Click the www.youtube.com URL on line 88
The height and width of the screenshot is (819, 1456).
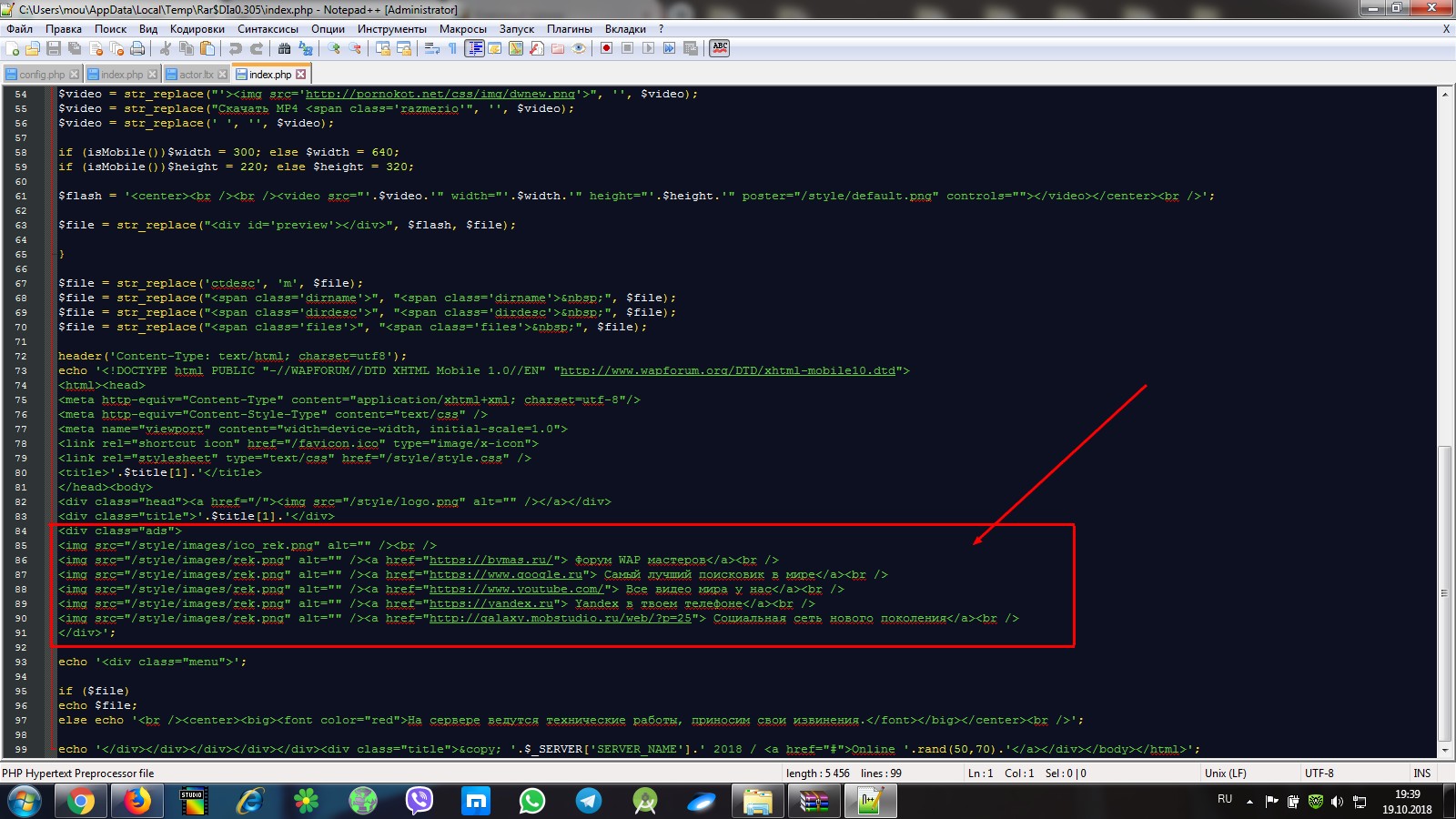[516, 590]
